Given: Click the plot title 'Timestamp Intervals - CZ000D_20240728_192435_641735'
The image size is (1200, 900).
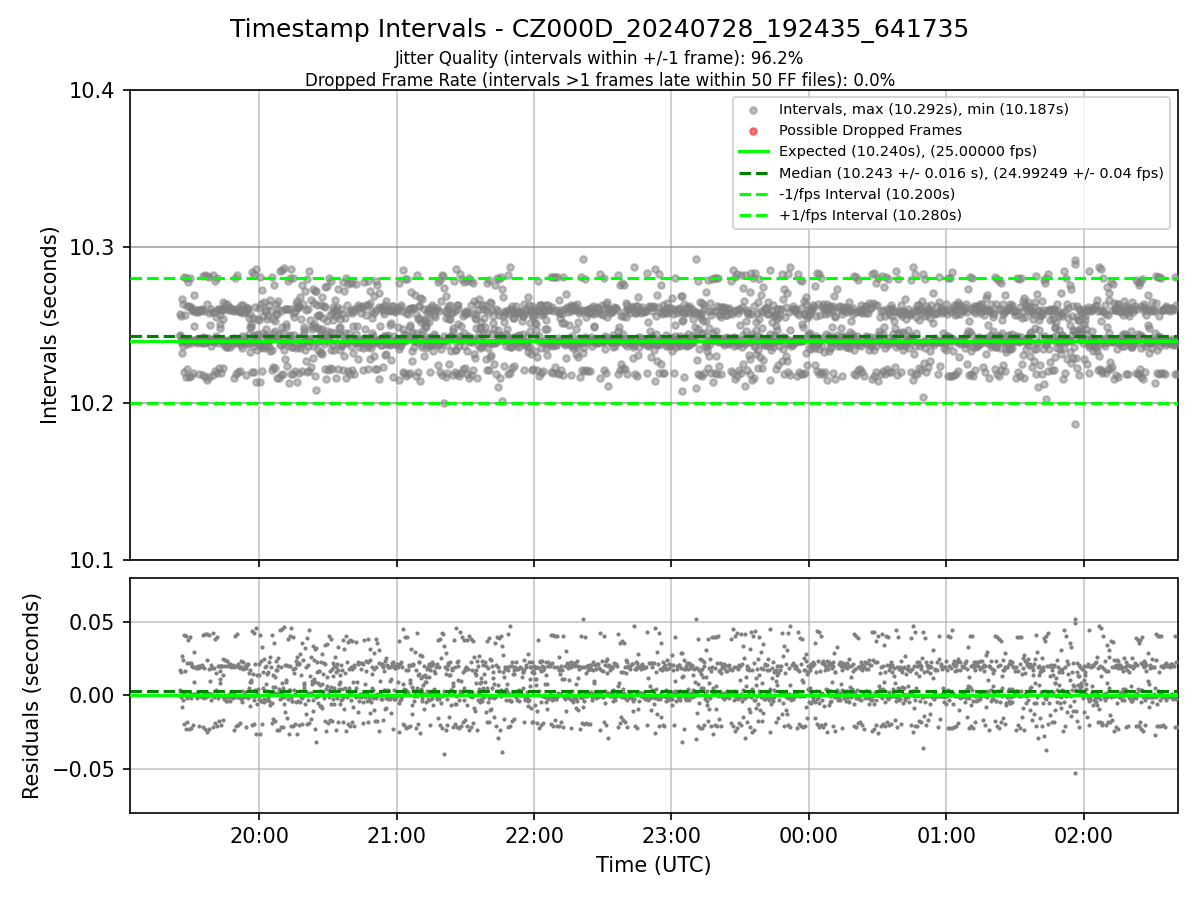Looking at the screenshot, I should click(x=599, y=29).
